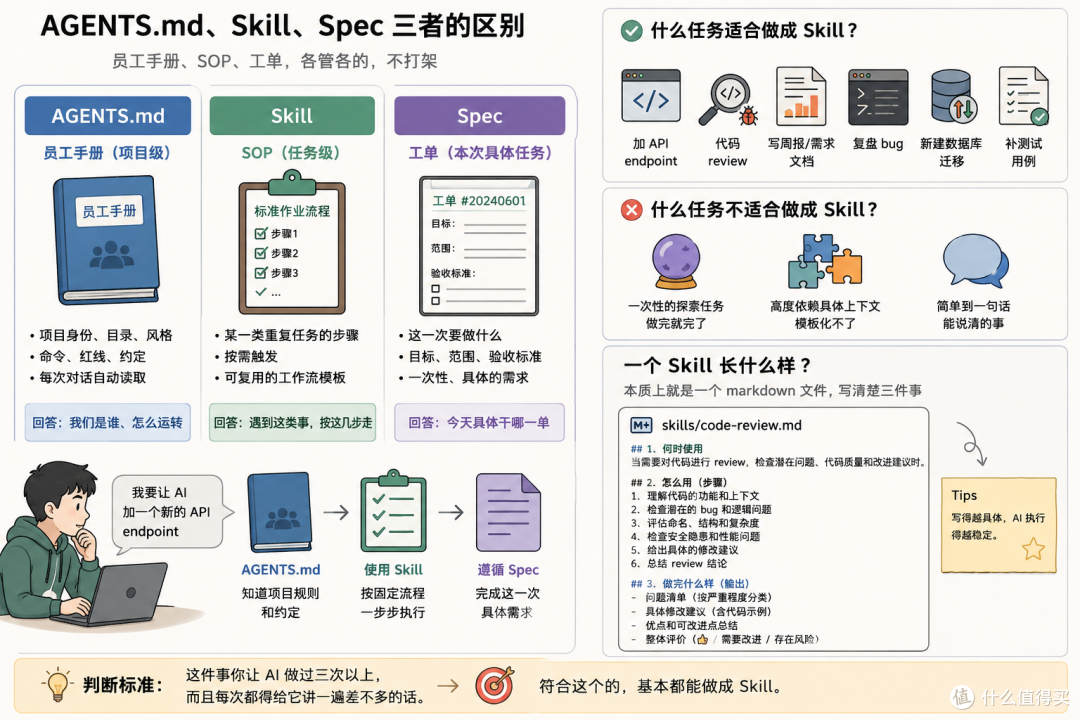Click the magnifier bug icon above 代码 review
This screenshot has height=720, width=1080.
(x=728, y=100)
